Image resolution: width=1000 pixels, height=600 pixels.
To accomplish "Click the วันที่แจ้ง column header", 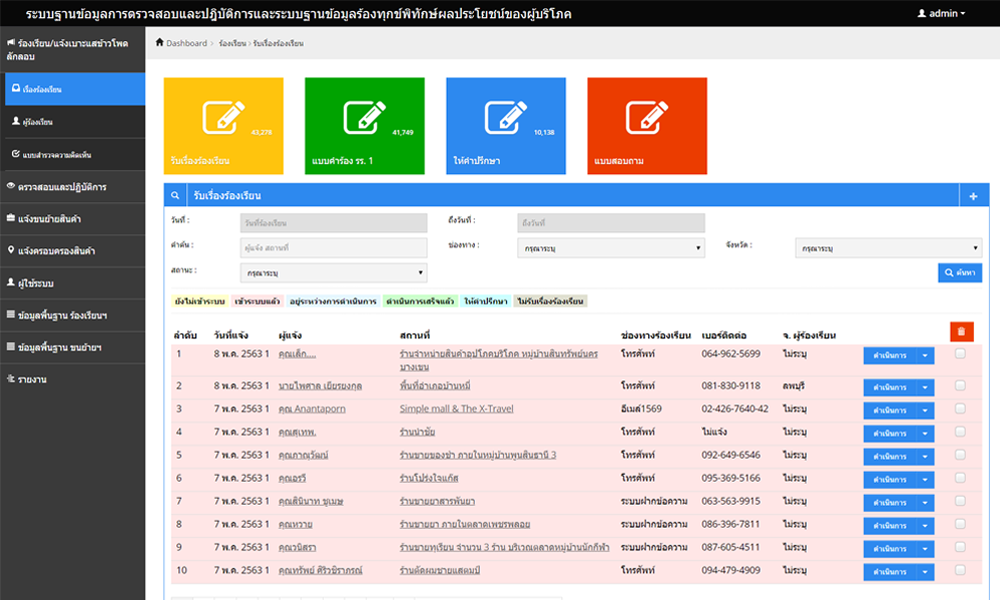I will [x=231, y=335].
